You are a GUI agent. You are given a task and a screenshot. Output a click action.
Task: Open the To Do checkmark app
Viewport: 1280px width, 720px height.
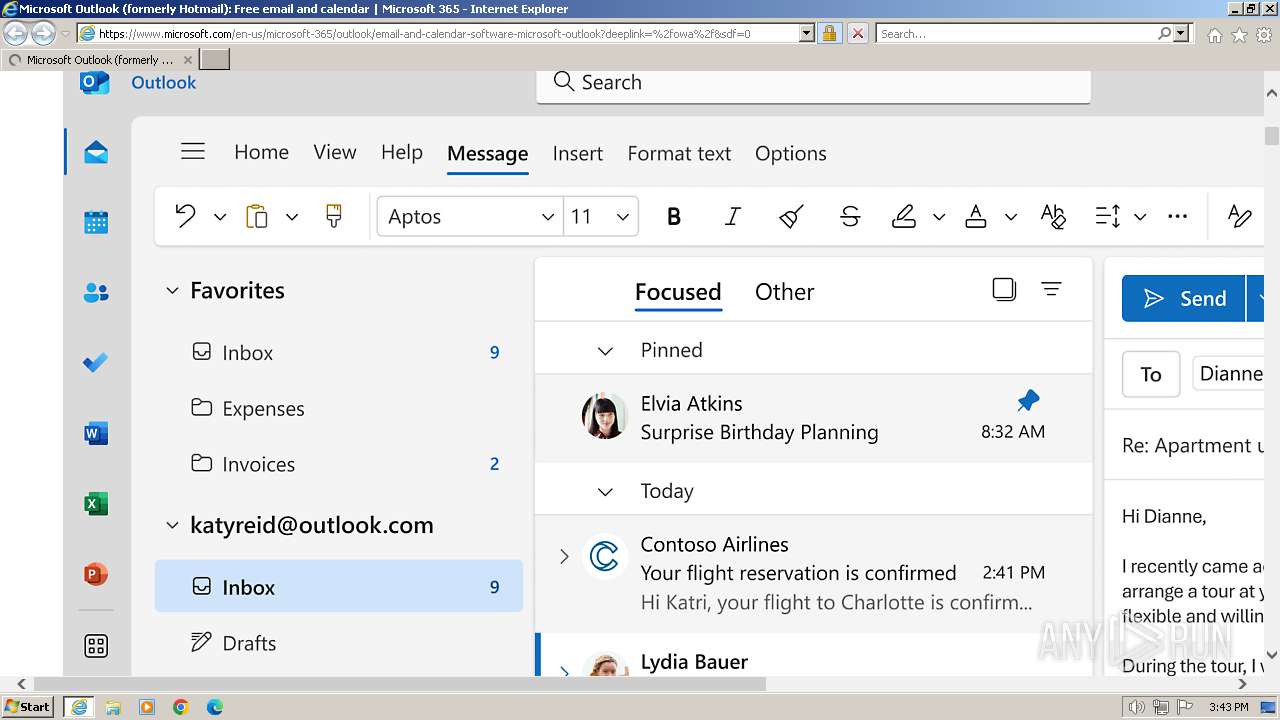[x=96, y=363]
